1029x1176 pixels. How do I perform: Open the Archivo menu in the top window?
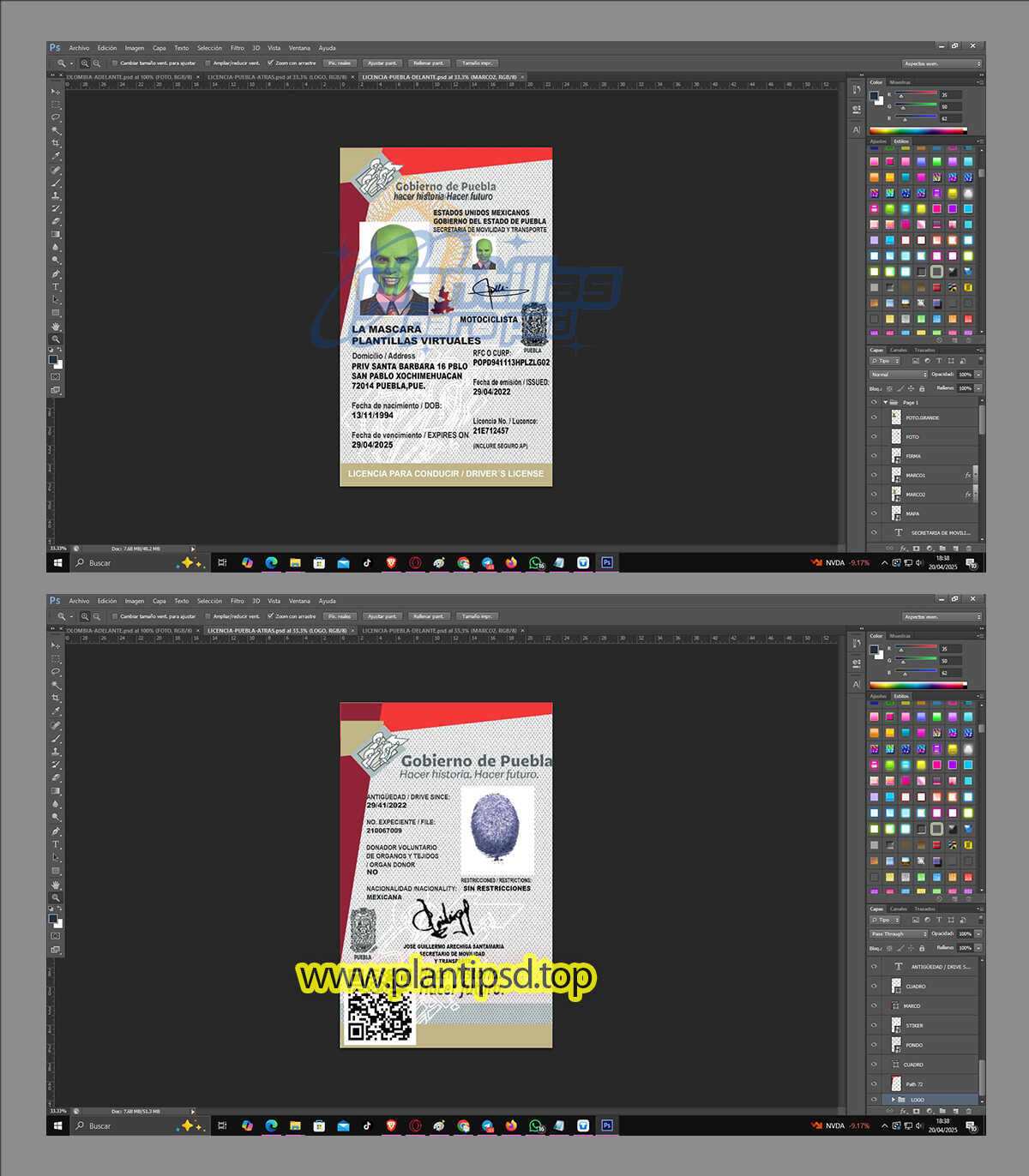(79, 48)
